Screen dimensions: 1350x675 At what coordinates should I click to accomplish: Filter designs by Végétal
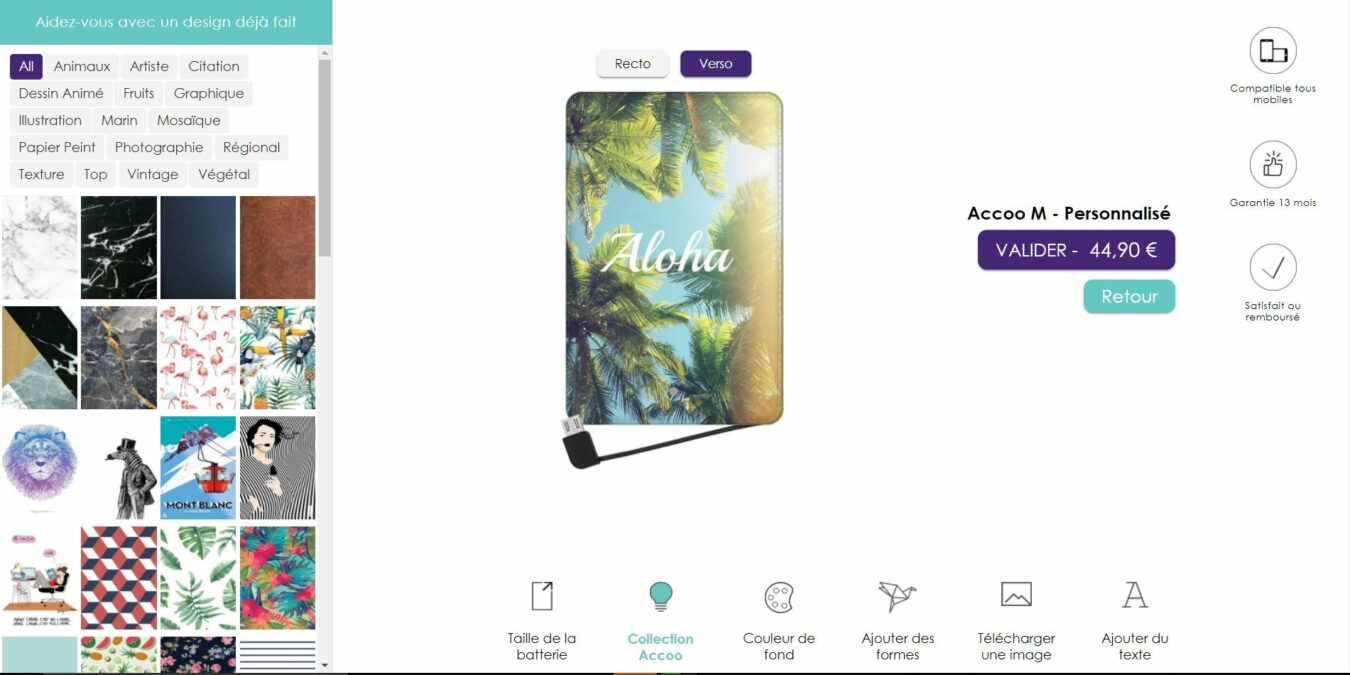[x=224, y=174]
